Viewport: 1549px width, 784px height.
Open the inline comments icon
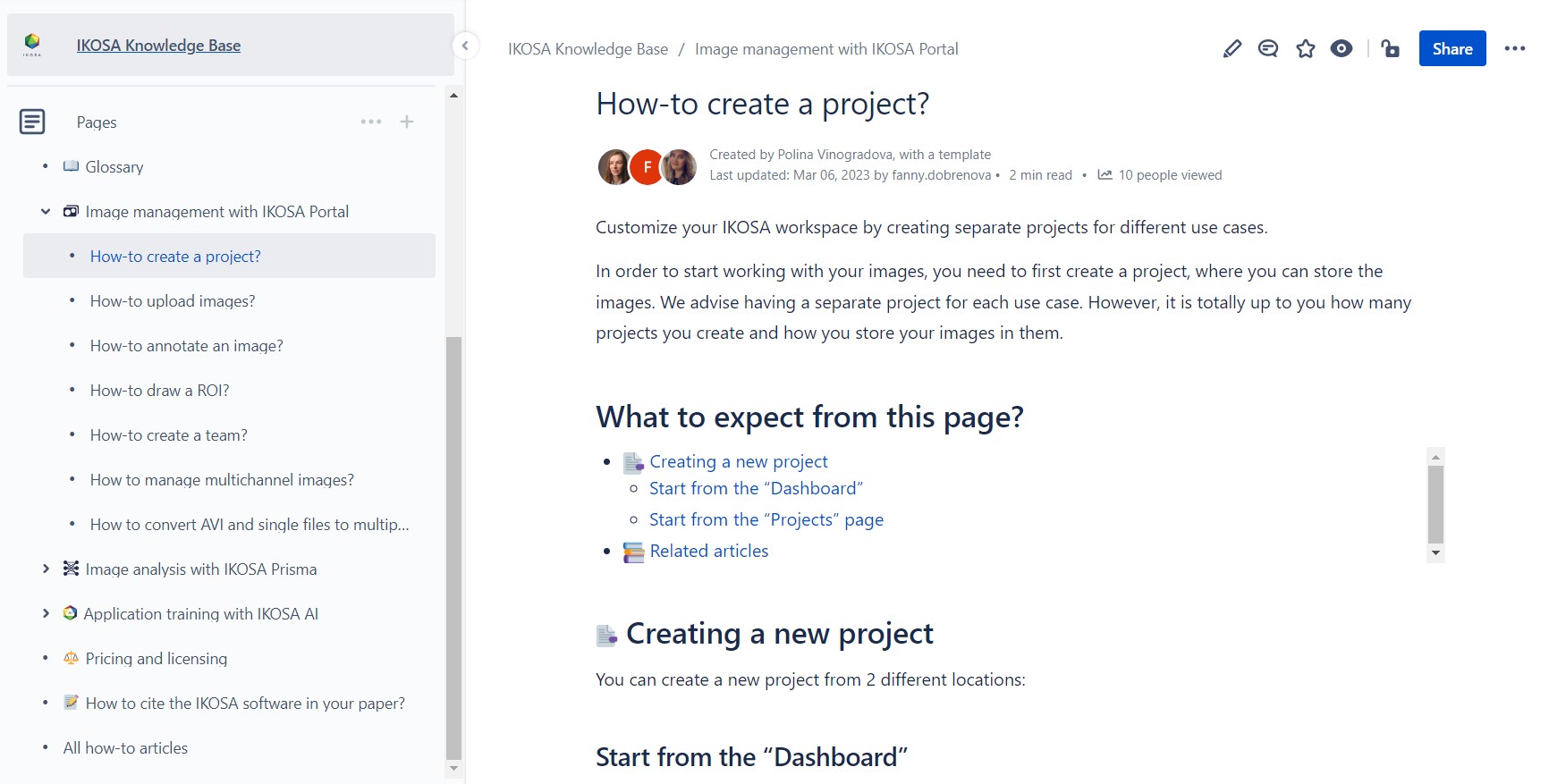[x=1267, y=49]
